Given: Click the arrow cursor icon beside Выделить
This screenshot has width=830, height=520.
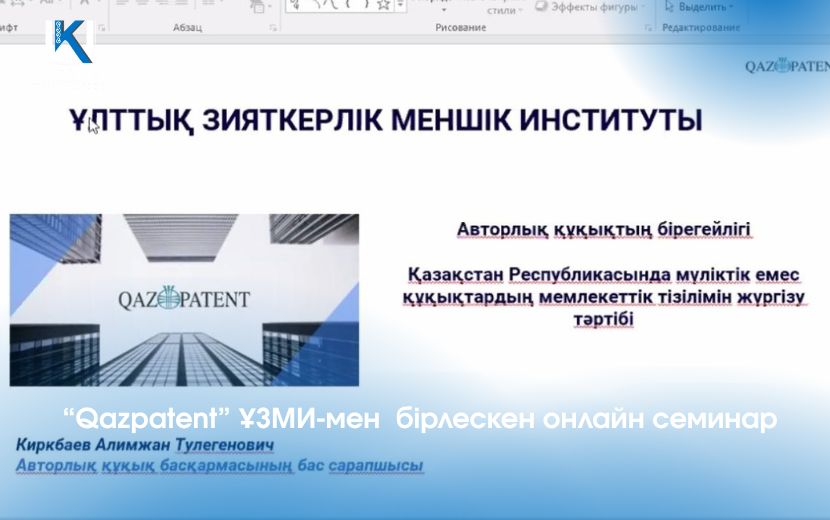Looking at the screenshot, I should click(x=670, y=6).
